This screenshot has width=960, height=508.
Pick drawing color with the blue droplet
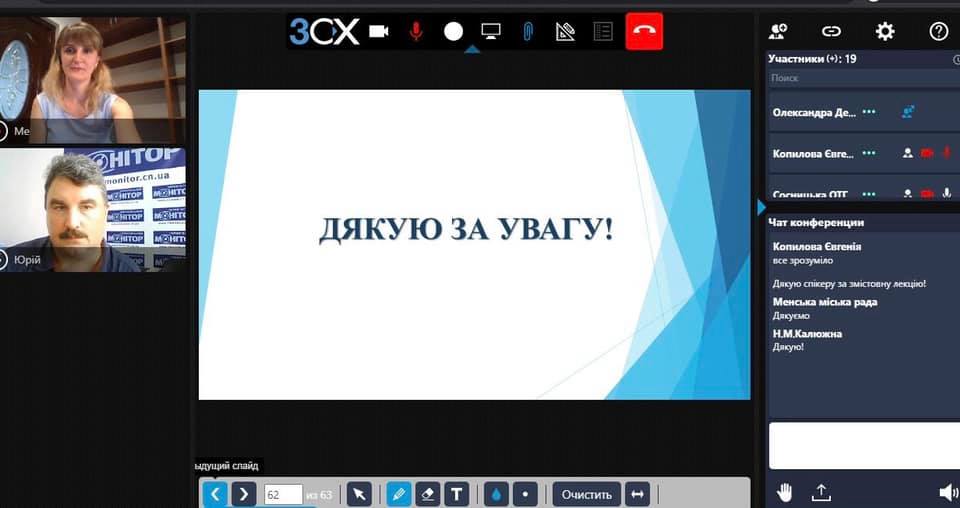point(497,493)
